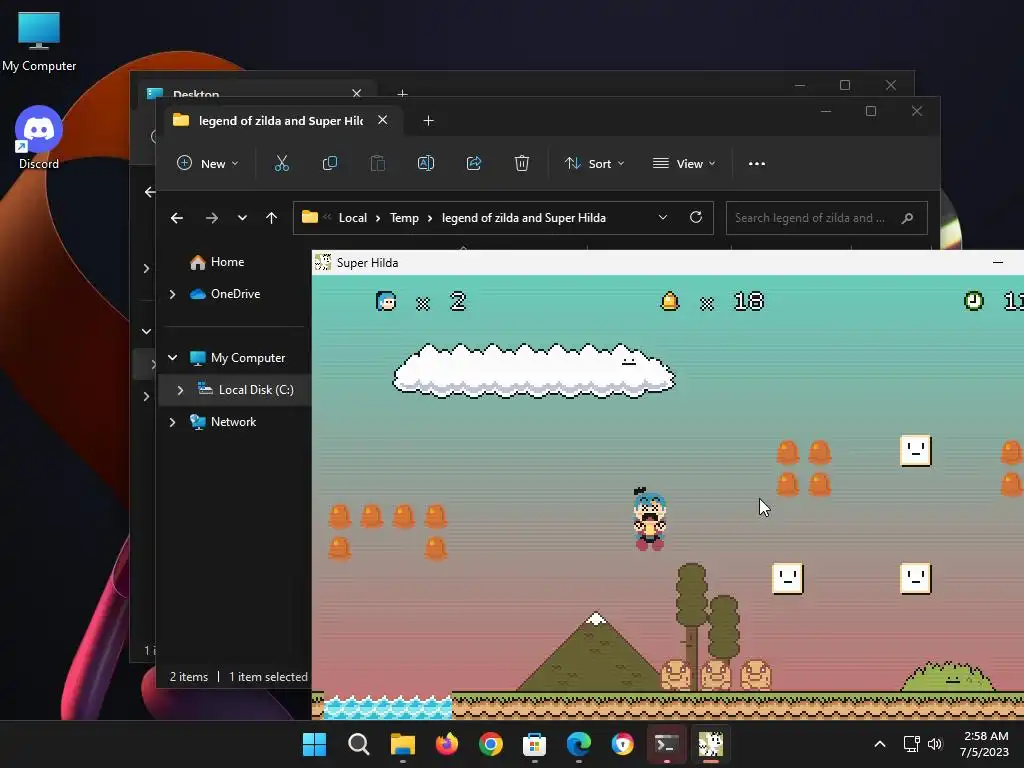Screen dimensions: 1024x768
Task: Select OneDrive in the navigation pane
Action: click(x=235, y=294)
